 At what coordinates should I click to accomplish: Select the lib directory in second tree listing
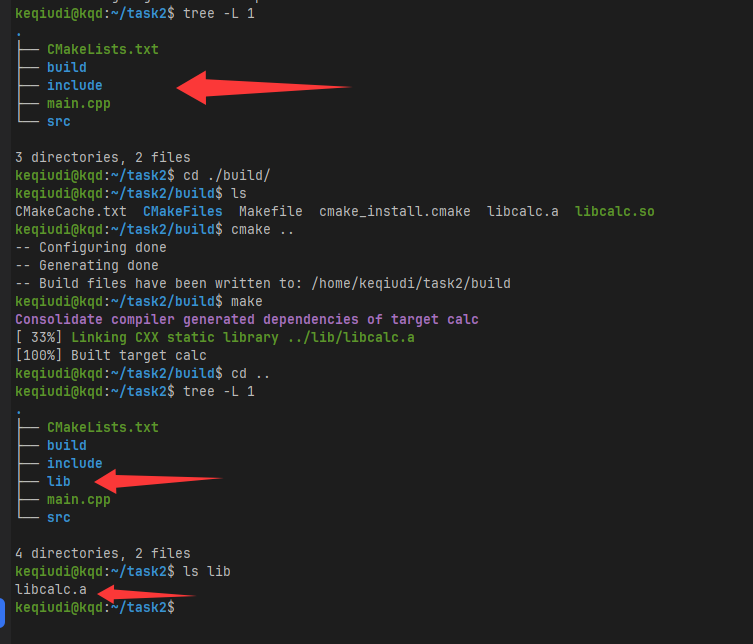[58, 481]
